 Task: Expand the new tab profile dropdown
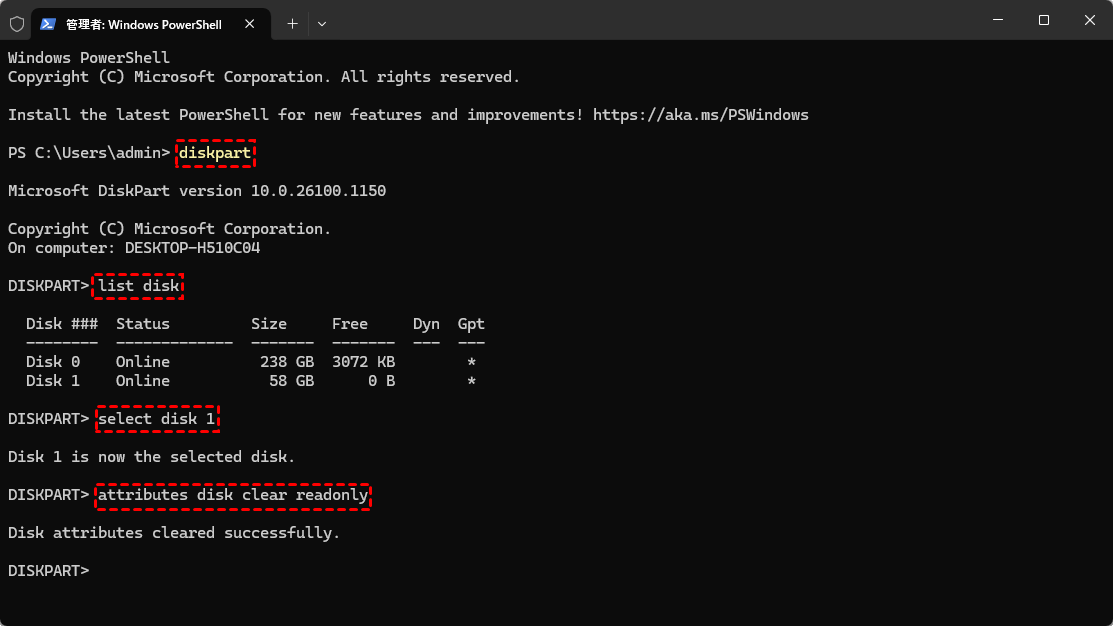pos(322,23)
